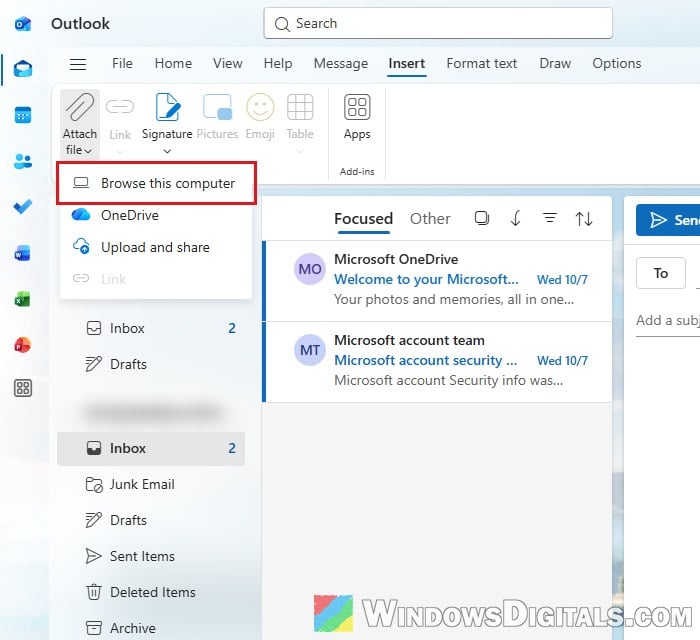Open Apps add-ins in the ribbon
This screenshot has height=640, width=700.
[357, 116]
